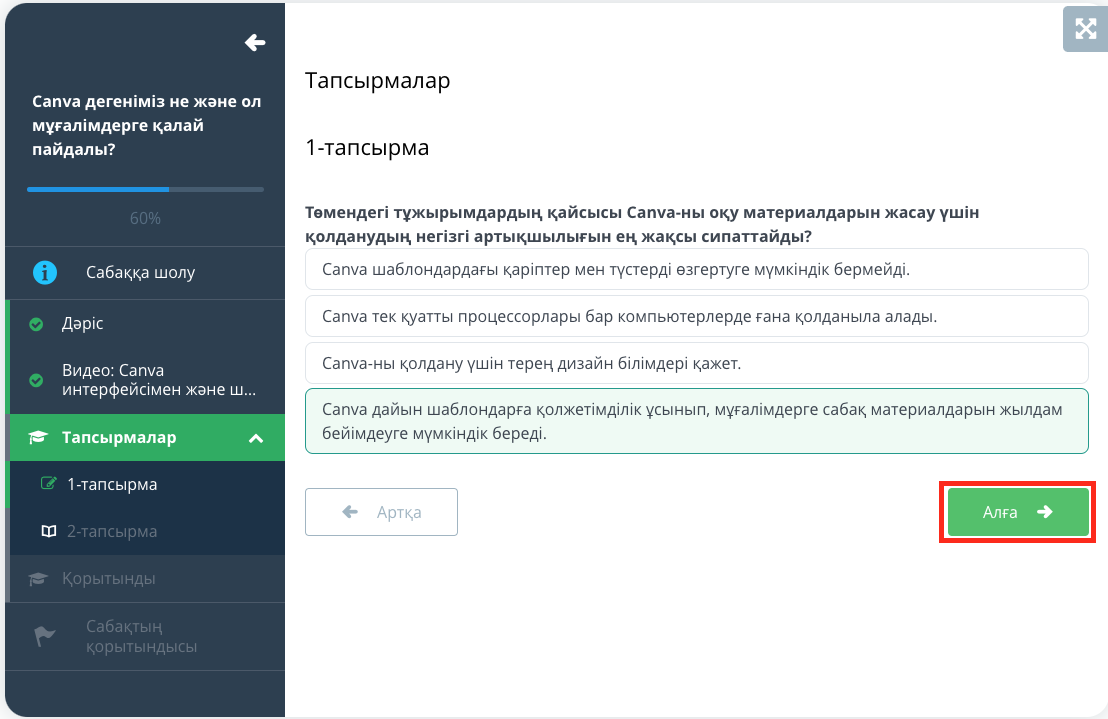Open the Дәріс lesson item

click(145, 323)
